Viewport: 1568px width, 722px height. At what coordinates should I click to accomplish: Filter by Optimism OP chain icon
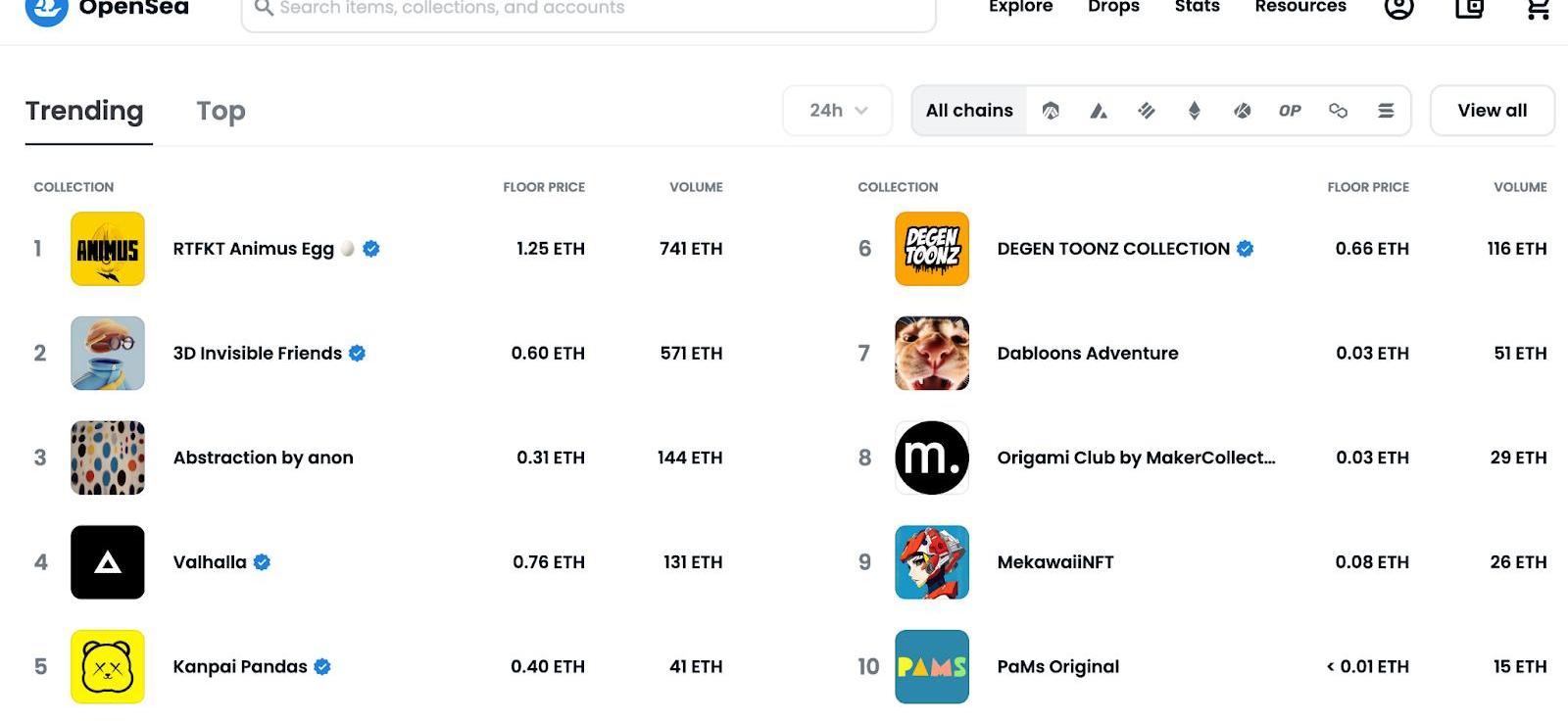pyautogui.click(x=1290, y=111)
